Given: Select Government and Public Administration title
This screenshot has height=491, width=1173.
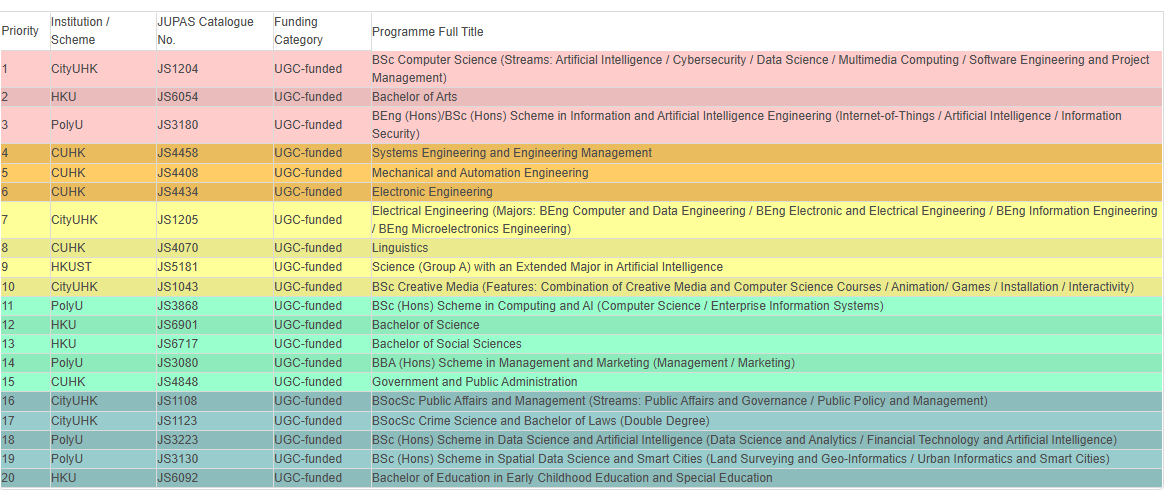Looking at the screenshot, I should pos(474,382).
